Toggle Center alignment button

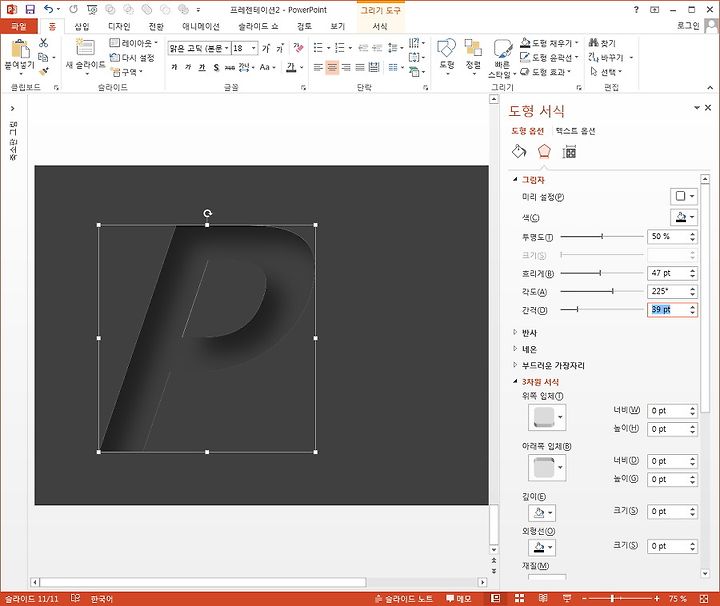[x=332, y=68]
